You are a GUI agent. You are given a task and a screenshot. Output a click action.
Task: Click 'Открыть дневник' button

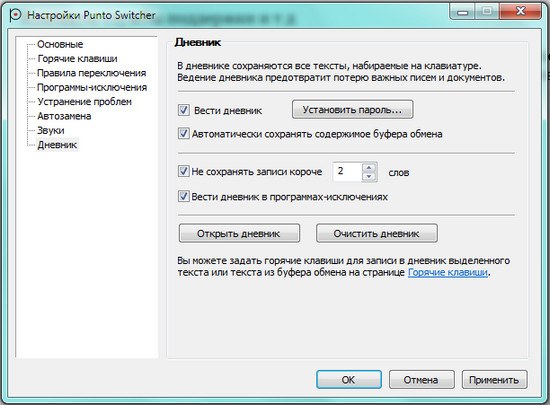239,234
